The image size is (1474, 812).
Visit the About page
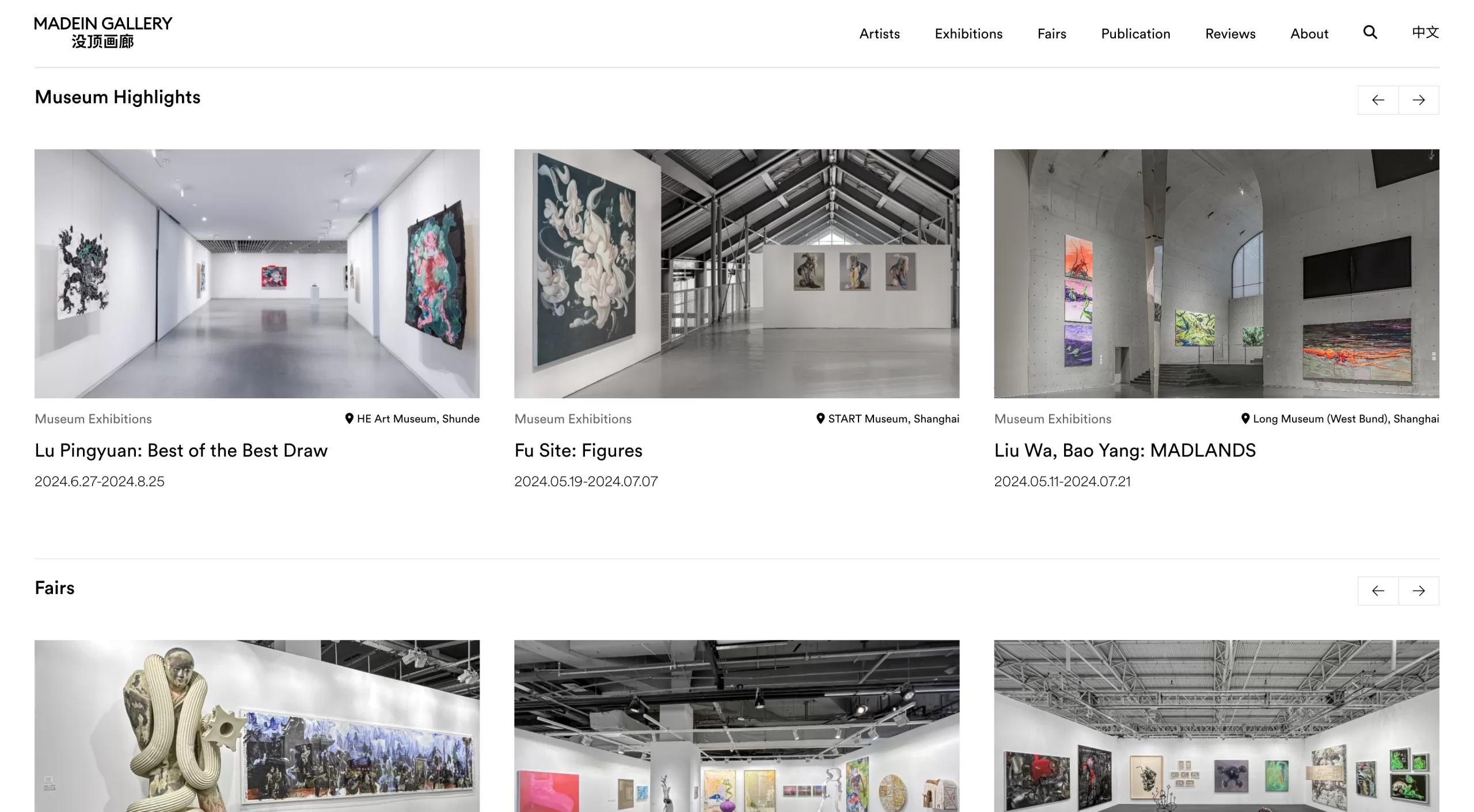click(1309, 33)
